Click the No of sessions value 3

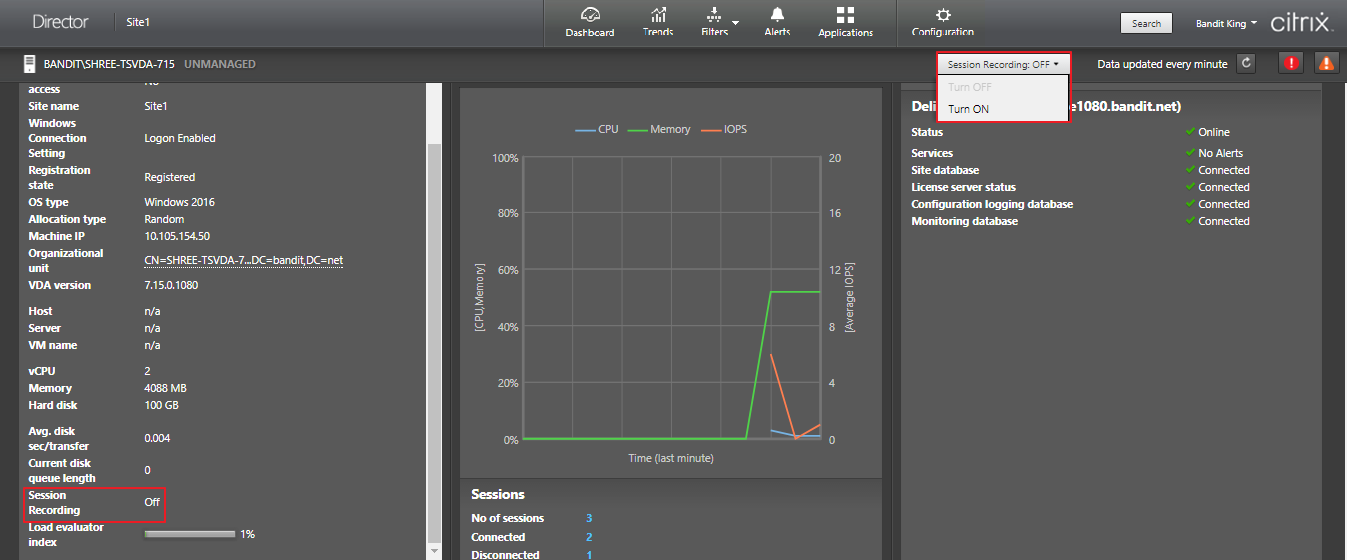[589, 518]
